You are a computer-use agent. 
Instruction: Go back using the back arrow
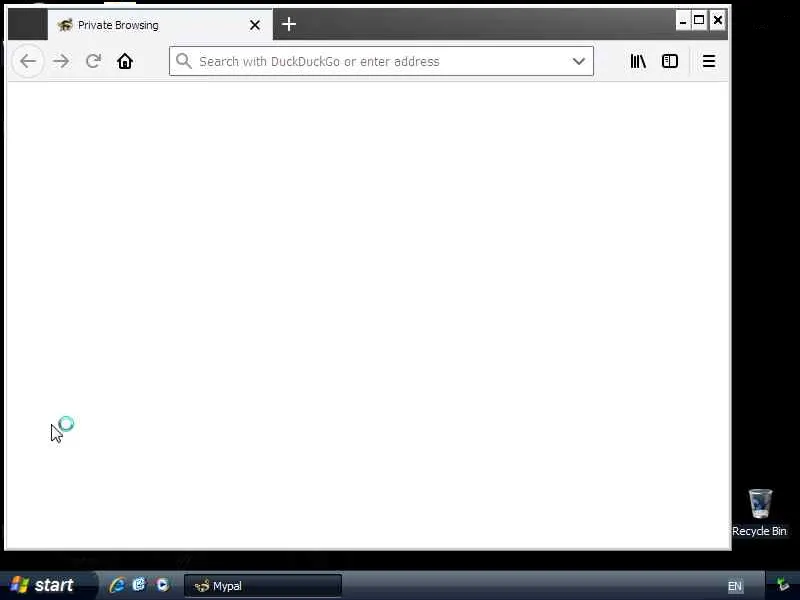point(28,61)
